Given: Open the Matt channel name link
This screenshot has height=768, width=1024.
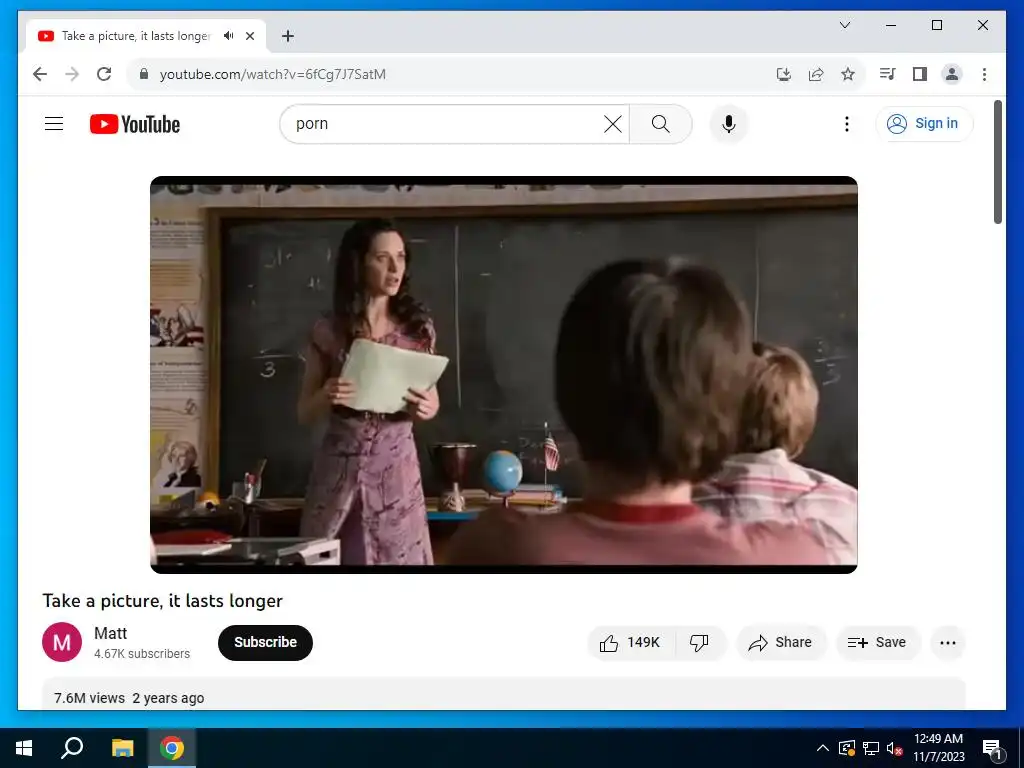Looking at the screenshot, I should [x=110, y=633].
